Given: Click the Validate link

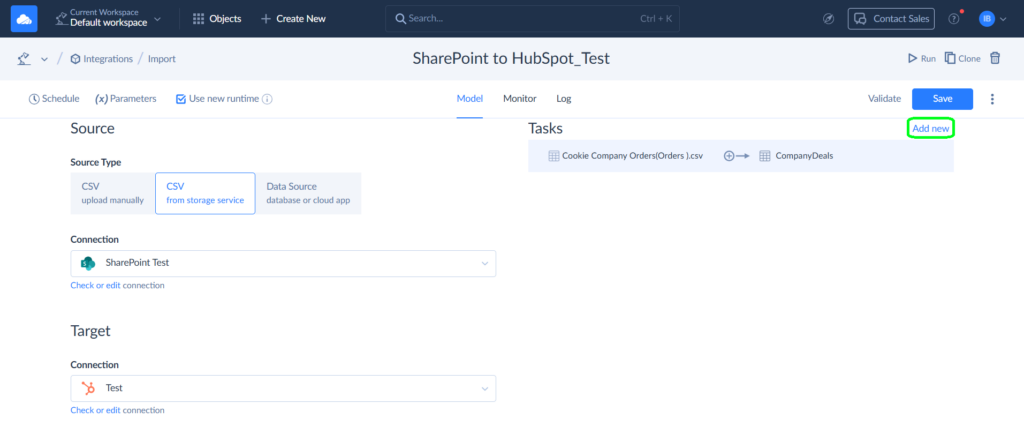Looking at the screenshot, I should point(884,99).
